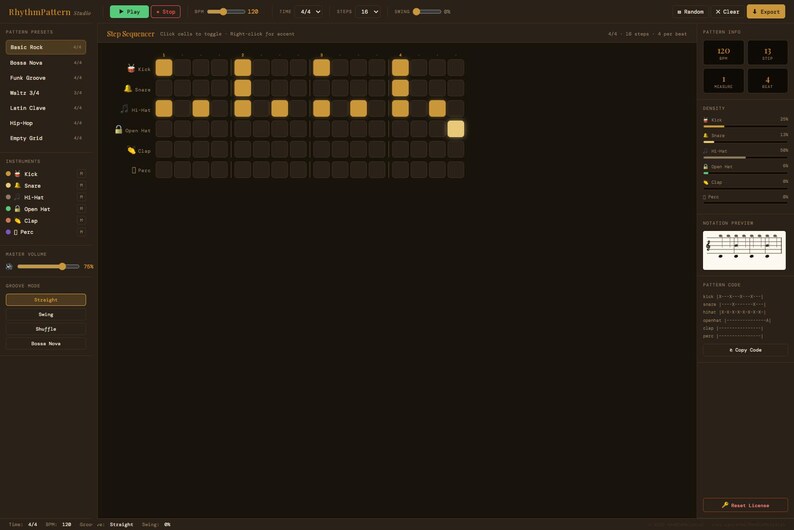Open the Time signature 4/4 dropdown

(310, 12)
